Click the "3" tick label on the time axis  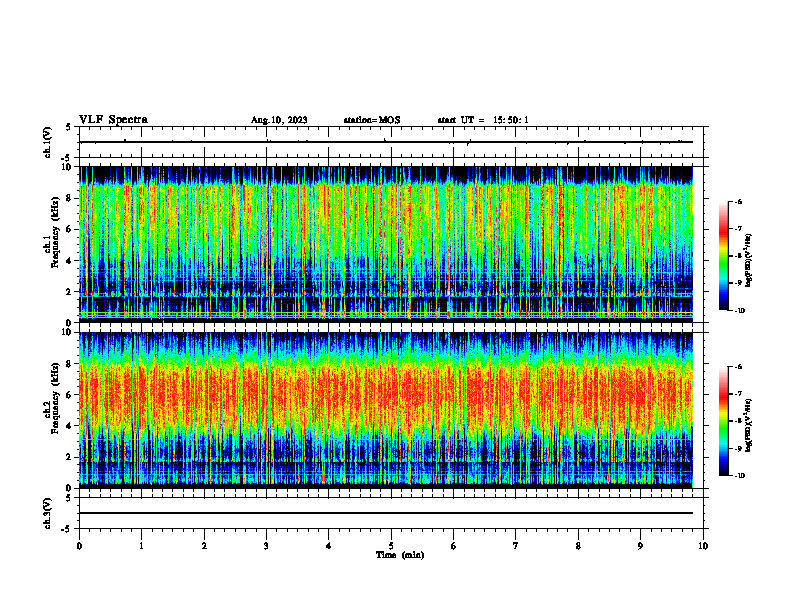point(266,546)
